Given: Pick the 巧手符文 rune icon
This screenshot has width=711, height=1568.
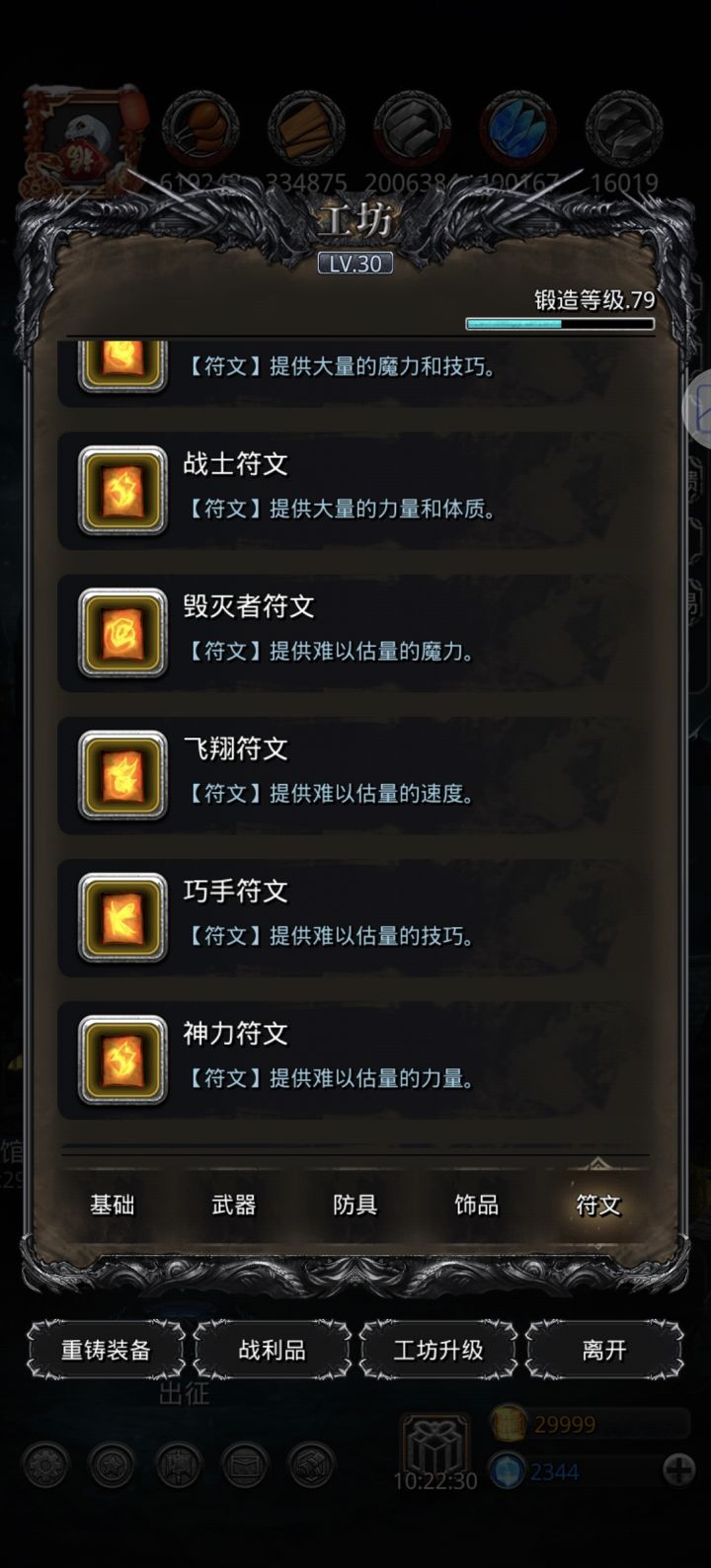Looking at the screenshot, I should (122, 917).
